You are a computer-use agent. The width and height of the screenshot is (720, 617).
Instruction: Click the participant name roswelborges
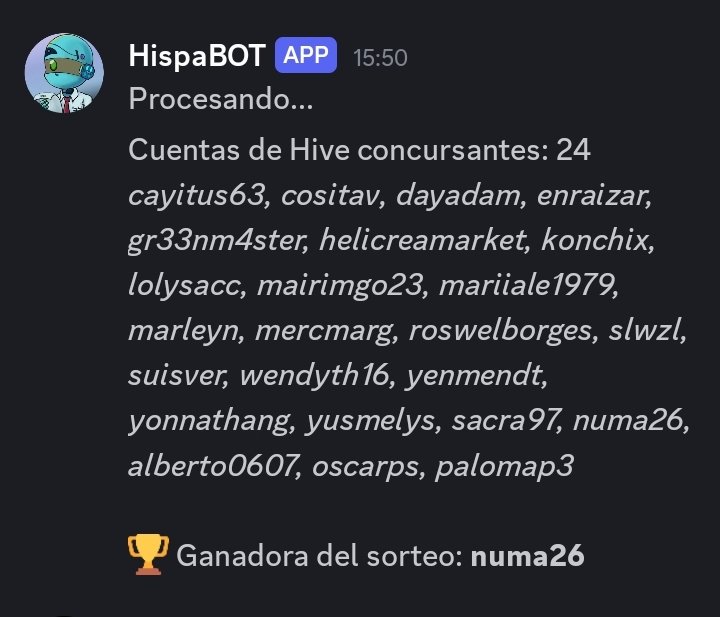(x=500, y=331)
